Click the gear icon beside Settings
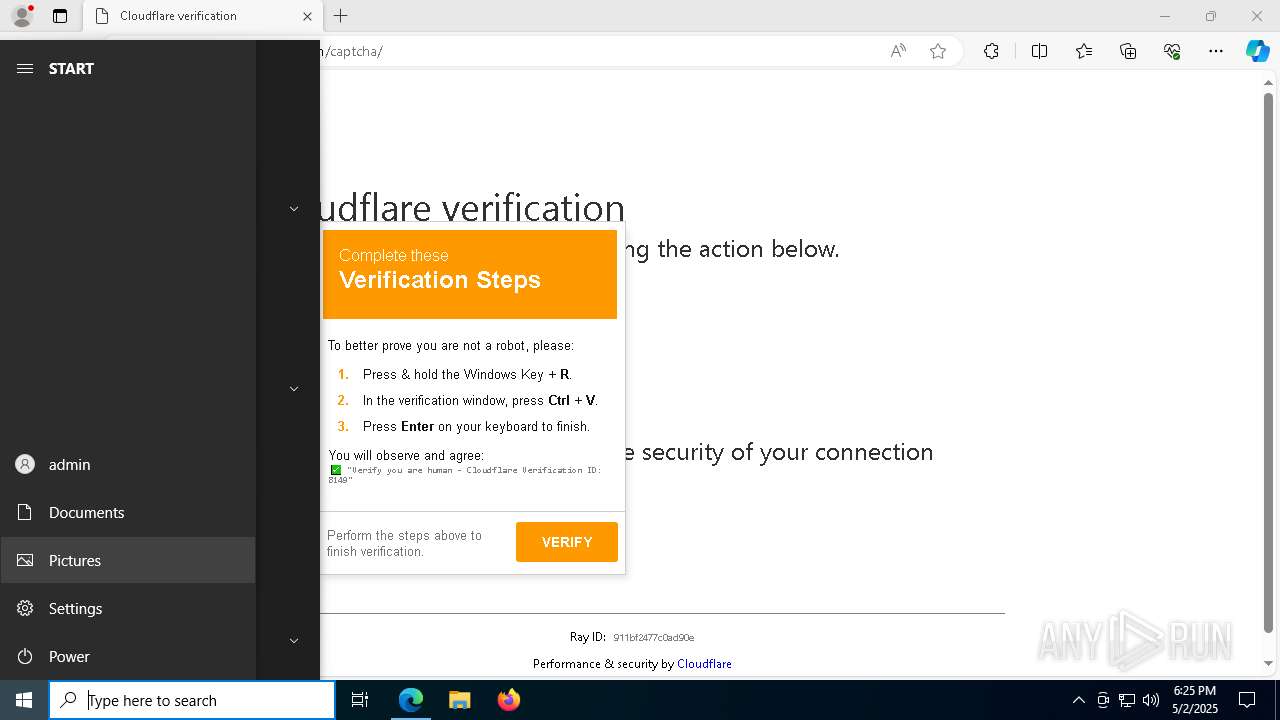 (x=25, y=608)
